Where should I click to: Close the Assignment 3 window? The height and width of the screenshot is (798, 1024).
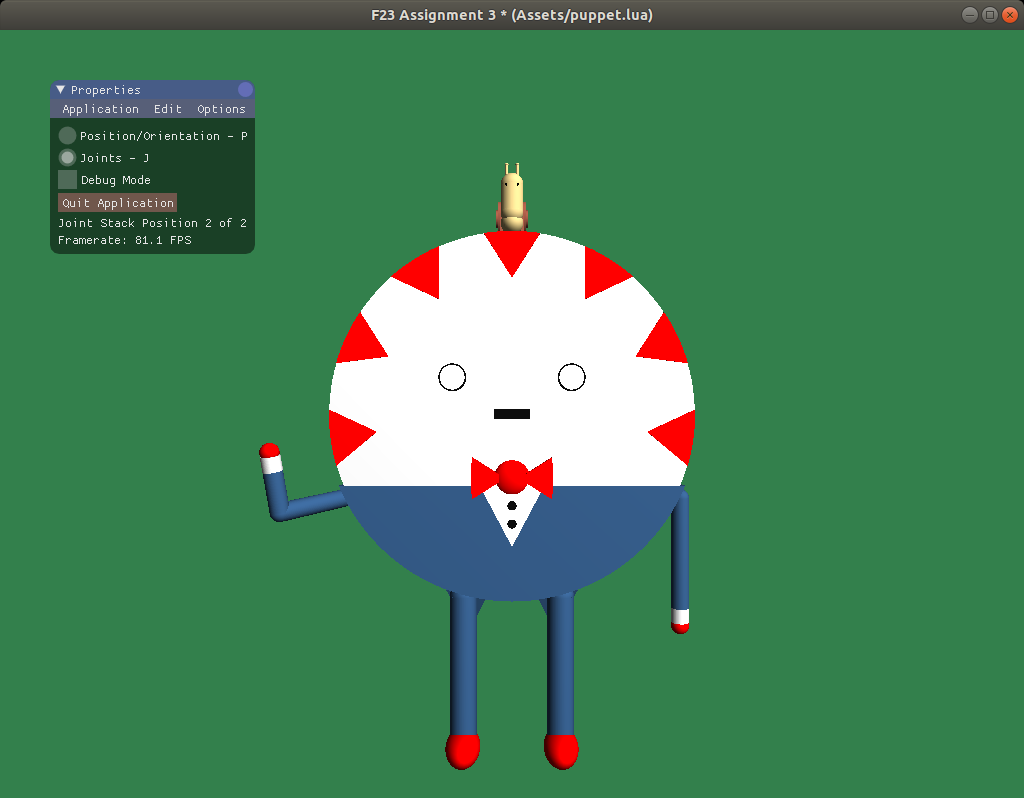(1010, 15)
